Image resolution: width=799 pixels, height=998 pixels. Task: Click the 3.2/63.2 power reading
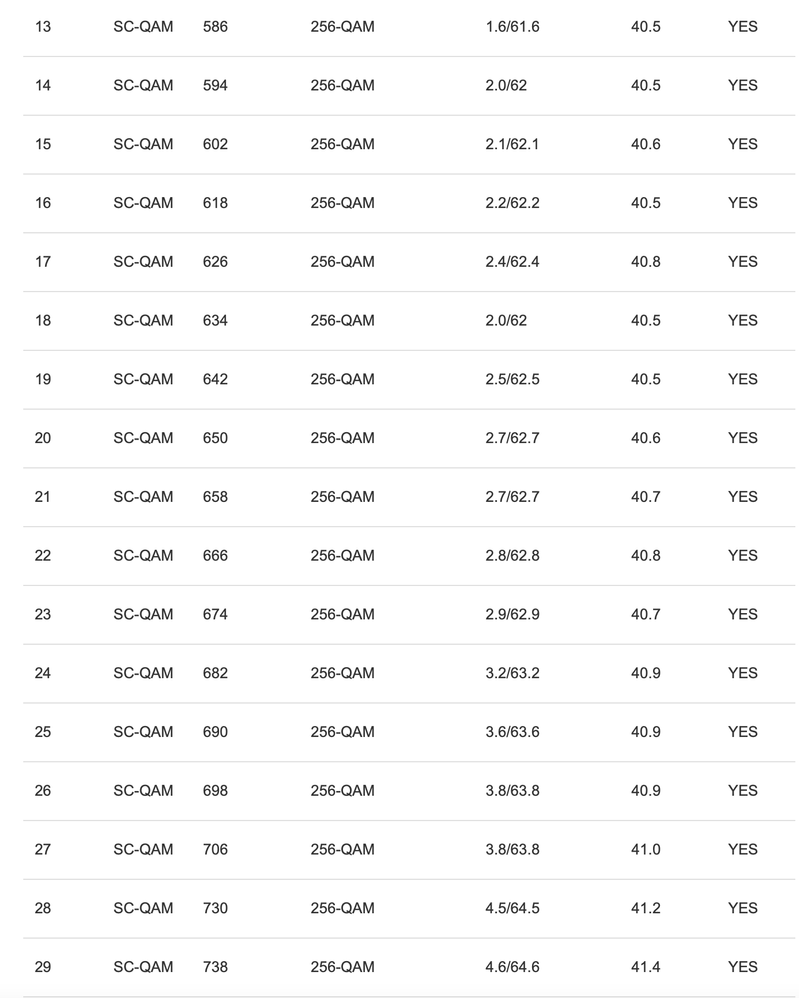point(512,673)
